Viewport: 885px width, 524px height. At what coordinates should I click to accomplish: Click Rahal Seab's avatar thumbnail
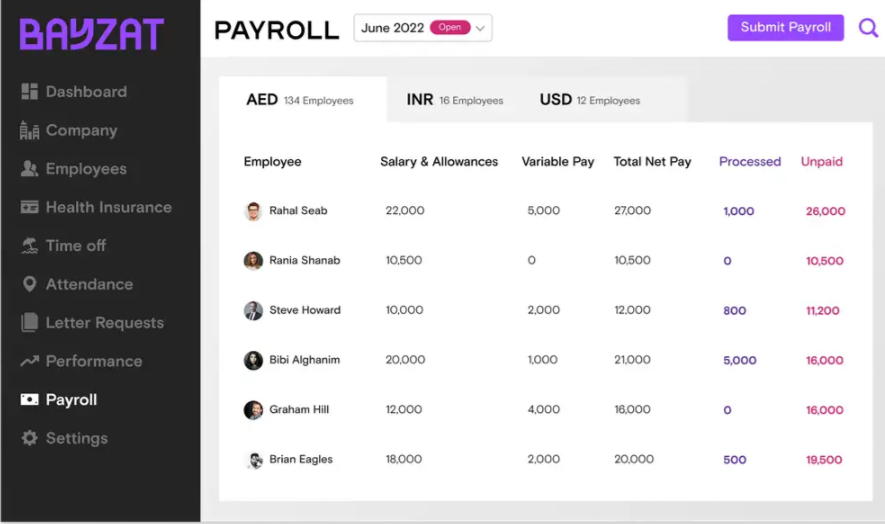[253, 211]
